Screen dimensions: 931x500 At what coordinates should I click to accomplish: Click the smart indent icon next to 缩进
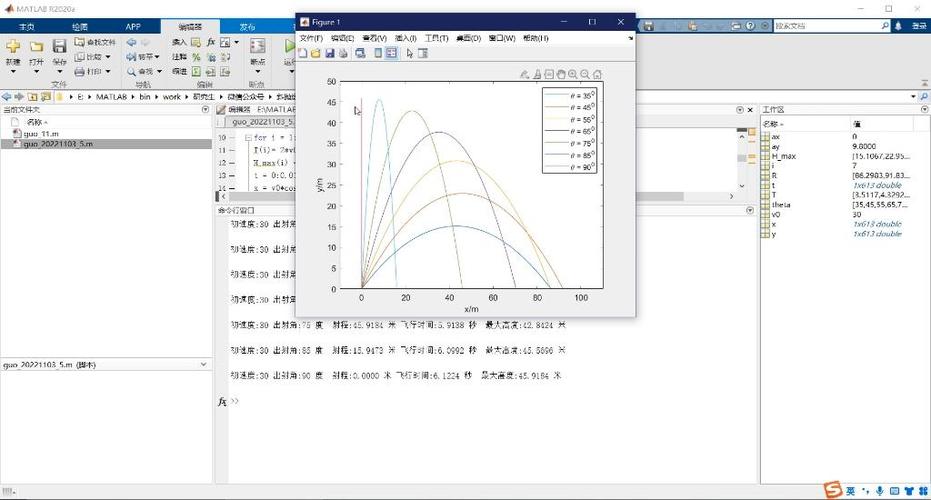pos(196,71)
